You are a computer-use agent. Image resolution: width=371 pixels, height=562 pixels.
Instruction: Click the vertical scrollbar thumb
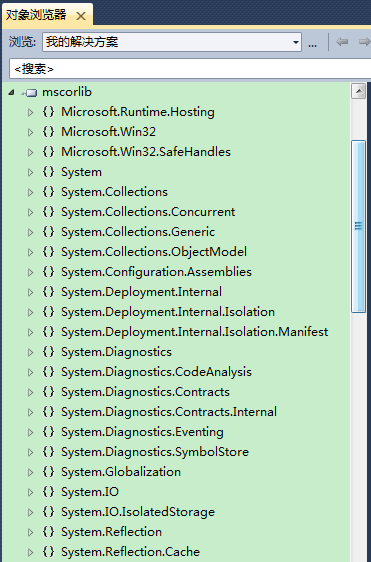(x=358, y=227)
